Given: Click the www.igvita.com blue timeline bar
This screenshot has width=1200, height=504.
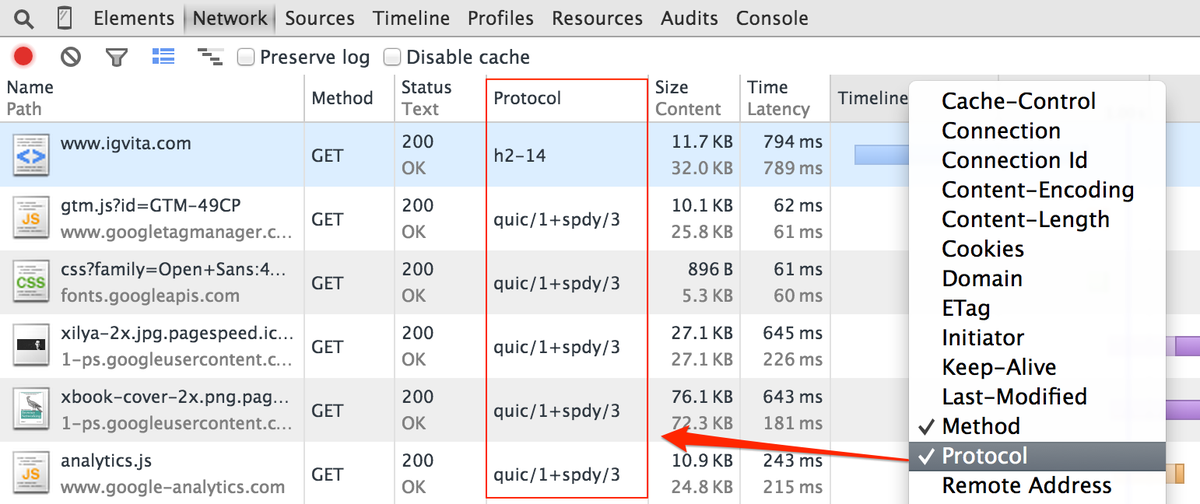Looking at the screenshot, I should pos(881,155).
